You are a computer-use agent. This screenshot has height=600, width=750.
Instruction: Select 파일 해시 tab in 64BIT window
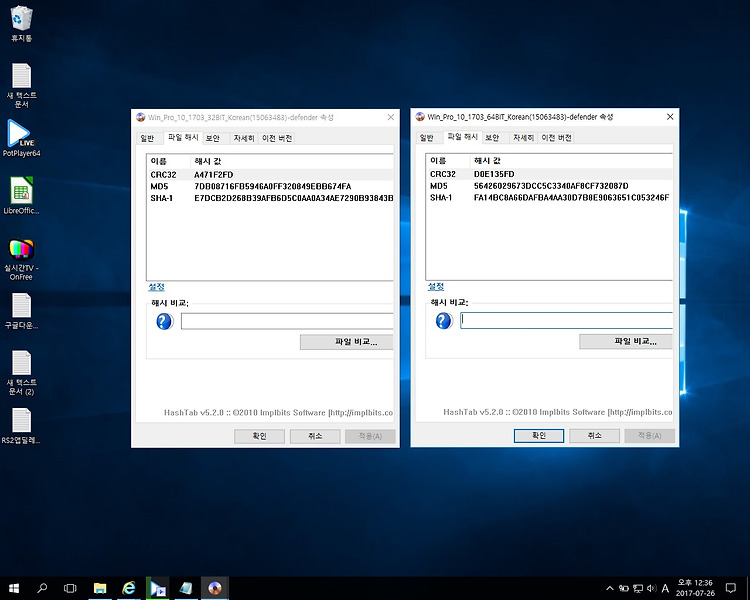coord(463,137)
